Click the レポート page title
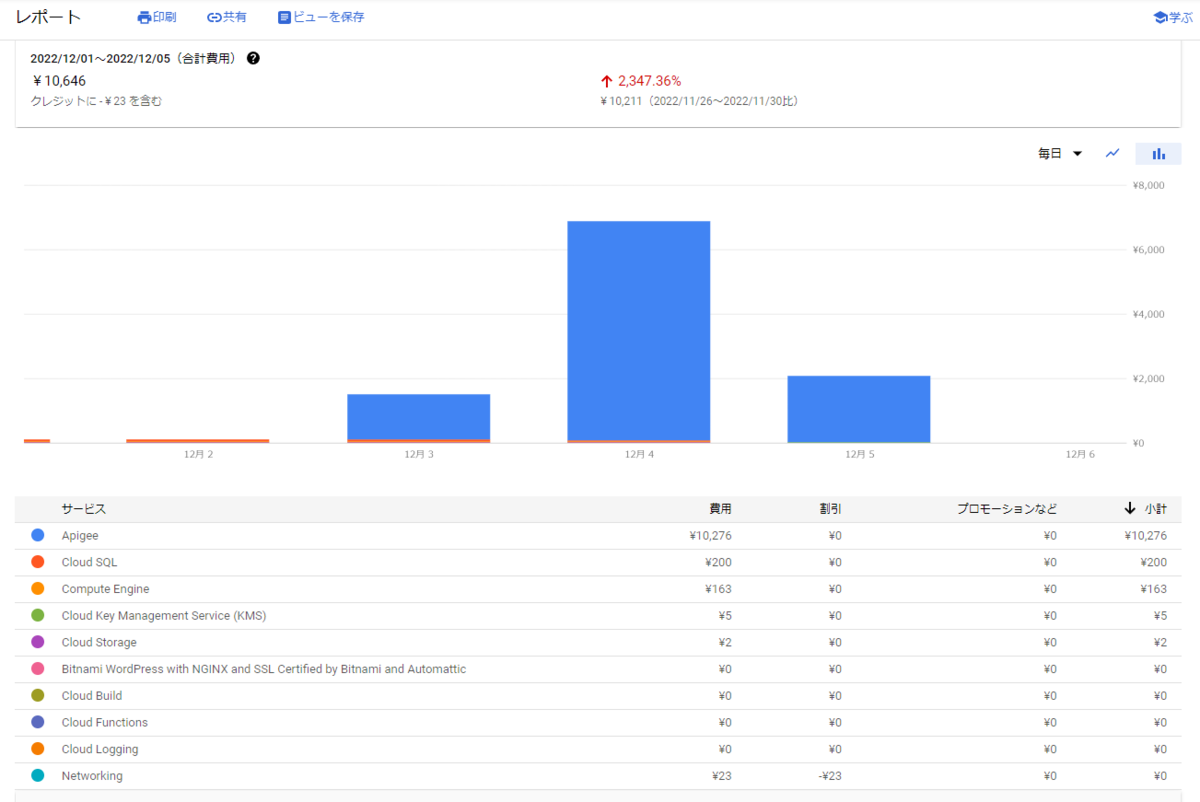Screen dimensions: 1200x802 point(48,17)
